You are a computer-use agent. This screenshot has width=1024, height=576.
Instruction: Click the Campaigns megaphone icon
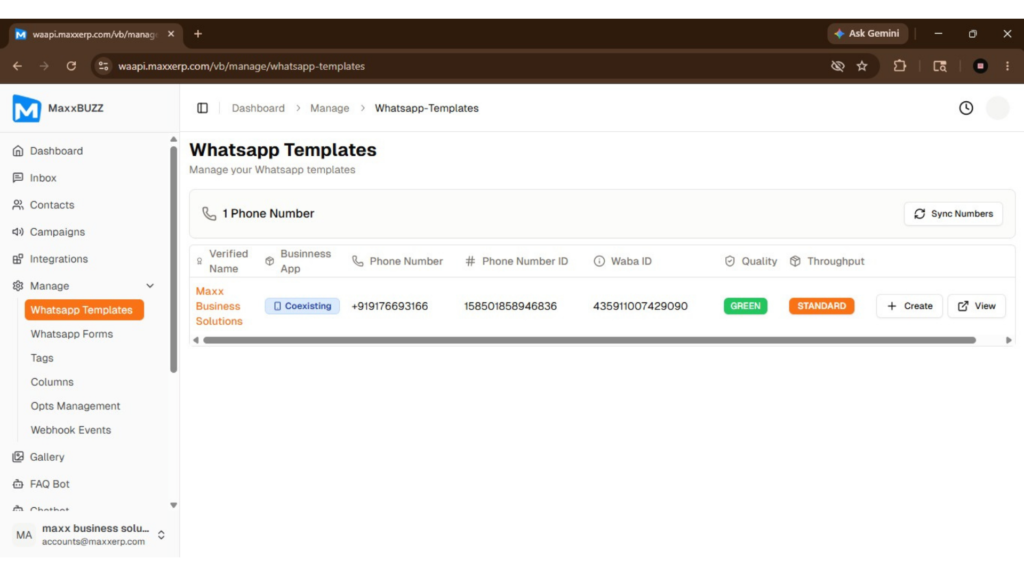tap(18, 232)
